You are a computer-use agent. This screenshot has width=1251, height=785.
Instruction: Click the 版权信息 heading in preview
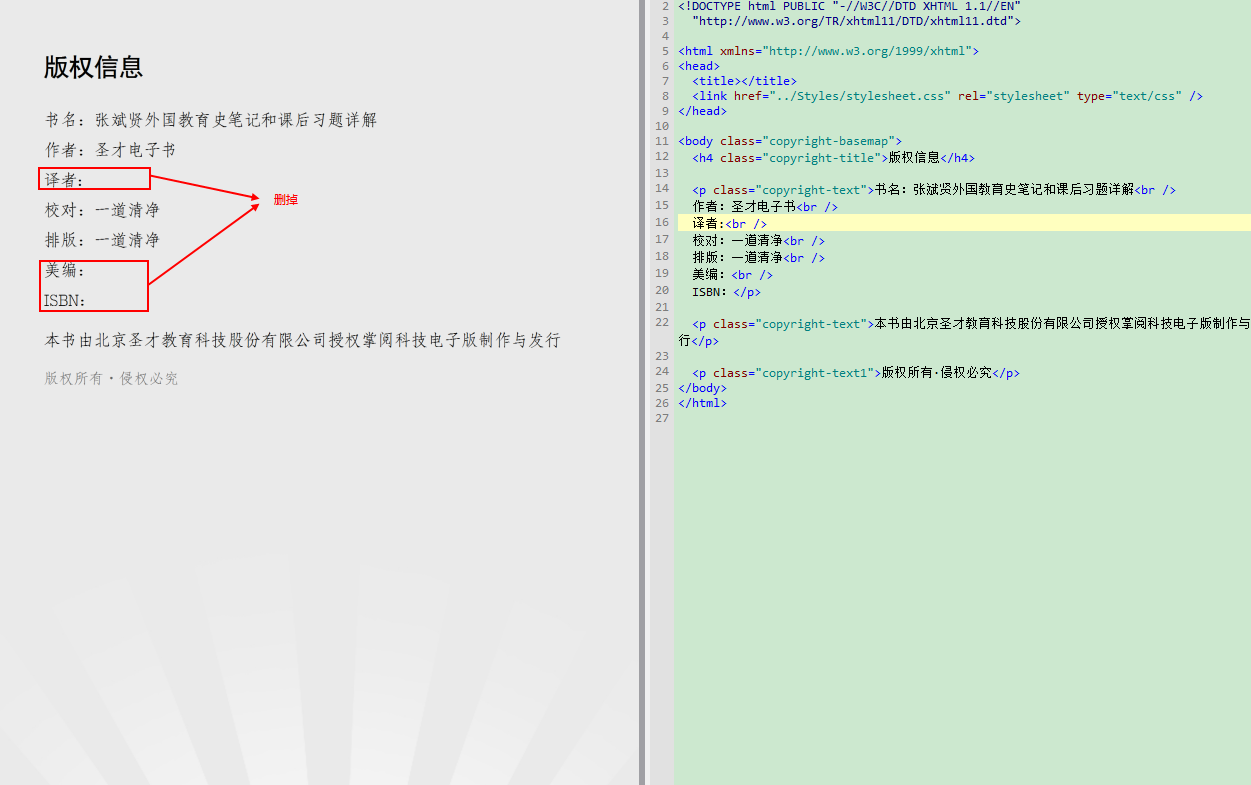[93, 67]
